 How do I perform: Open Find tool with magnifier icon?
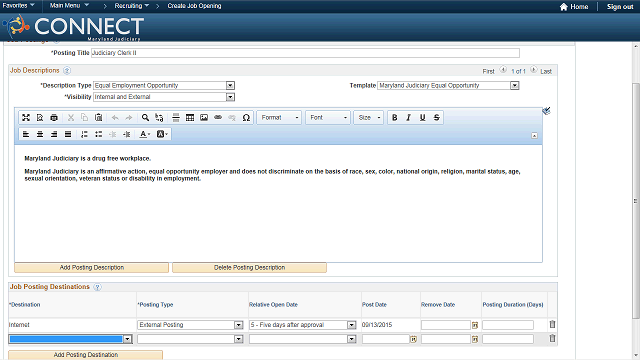click(x=145, y=118)
